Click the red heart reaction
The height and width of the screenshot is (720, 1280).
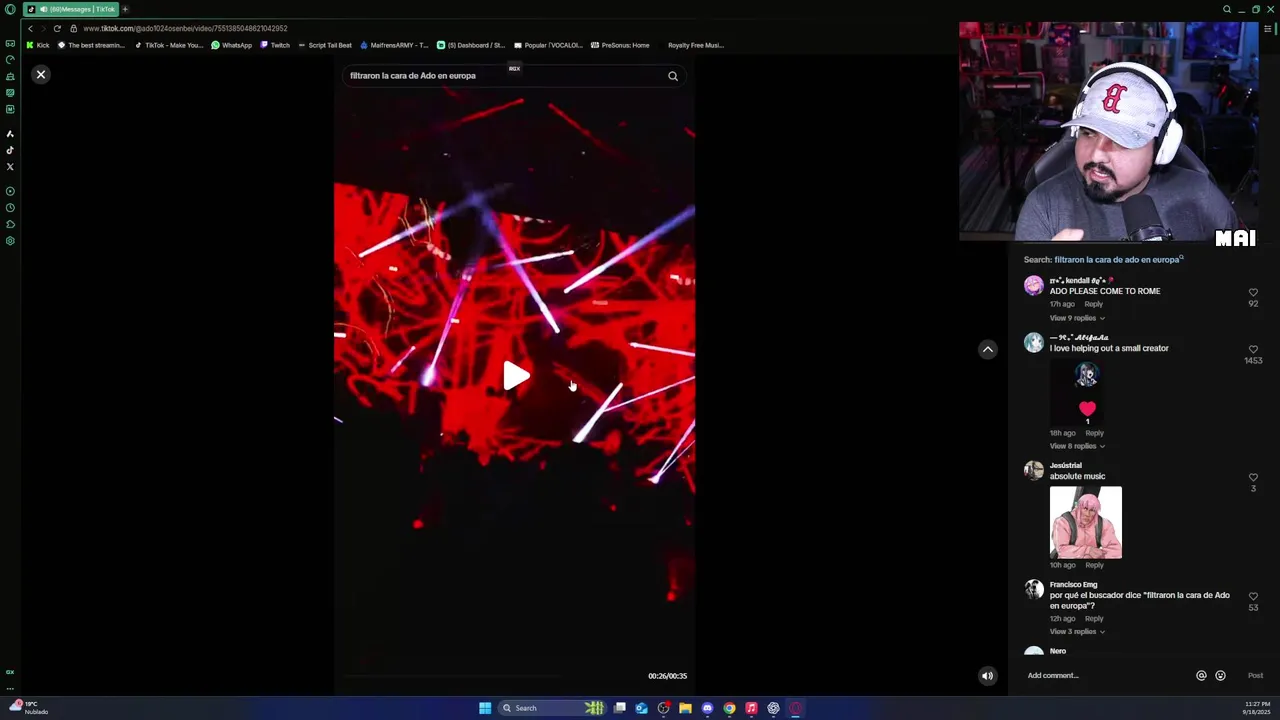pos(1087,409)
